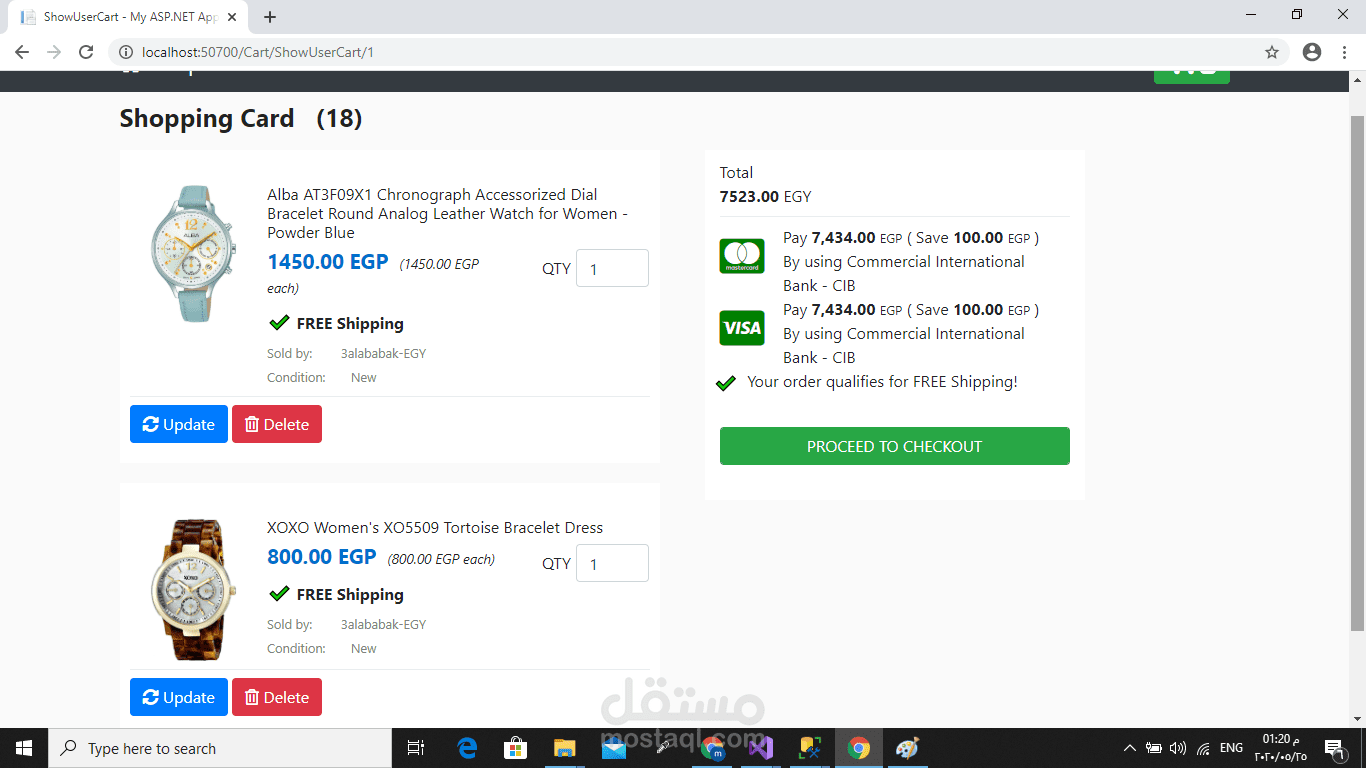Click QTY field for Alba watch
Image resolution: width=1366 pixels, height=768 pixels.
click(x=612, y=268)
